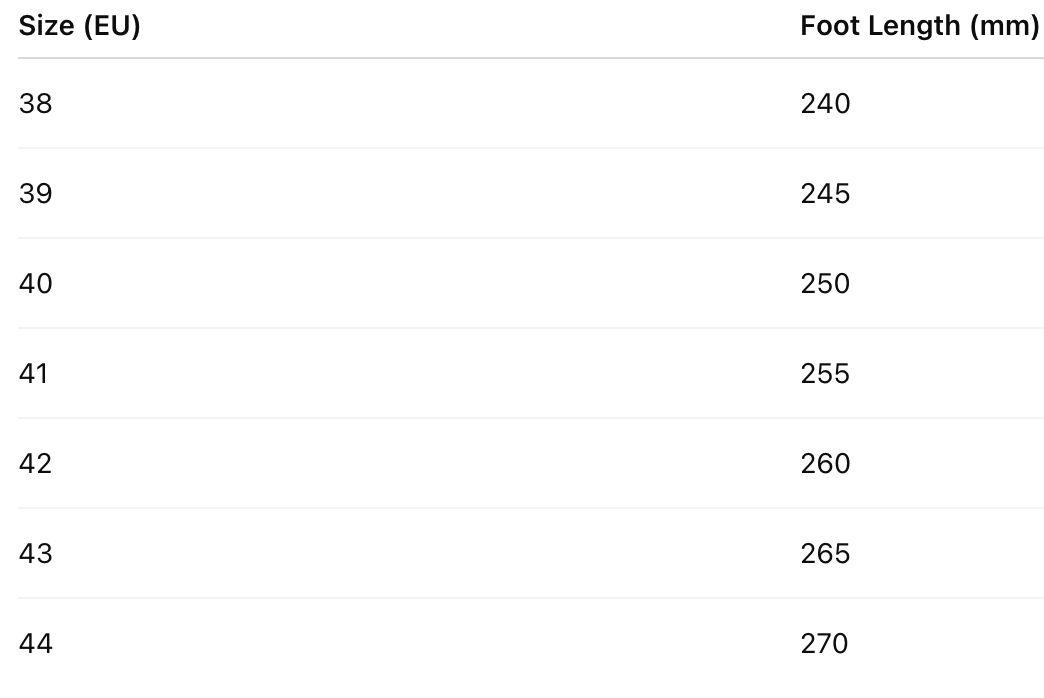Click the '(EU)' unit in the header
The height and width of the screenshot is (698, 1044).
coord(110,27)
